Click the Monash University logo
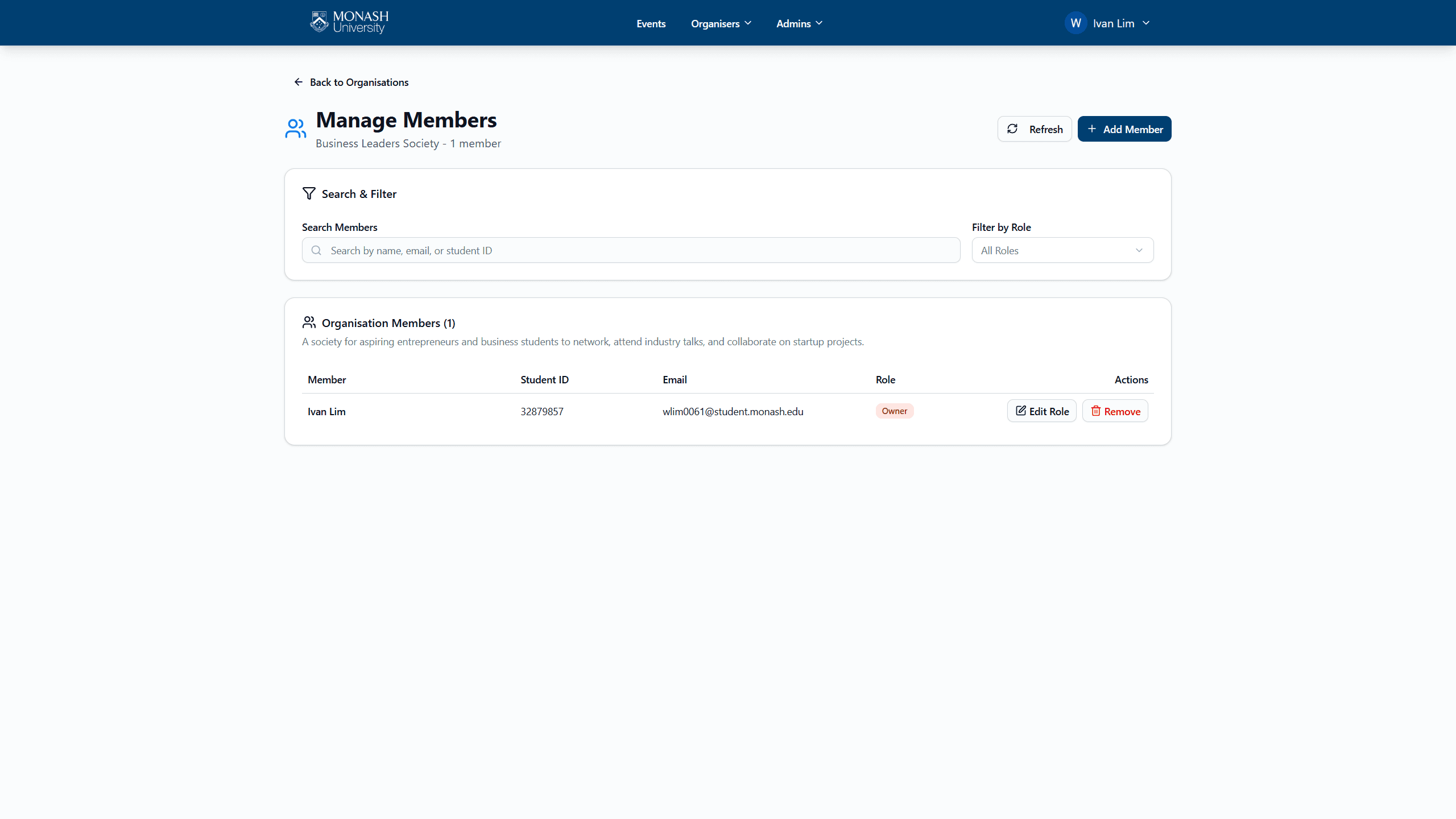 tap(349, 23)
